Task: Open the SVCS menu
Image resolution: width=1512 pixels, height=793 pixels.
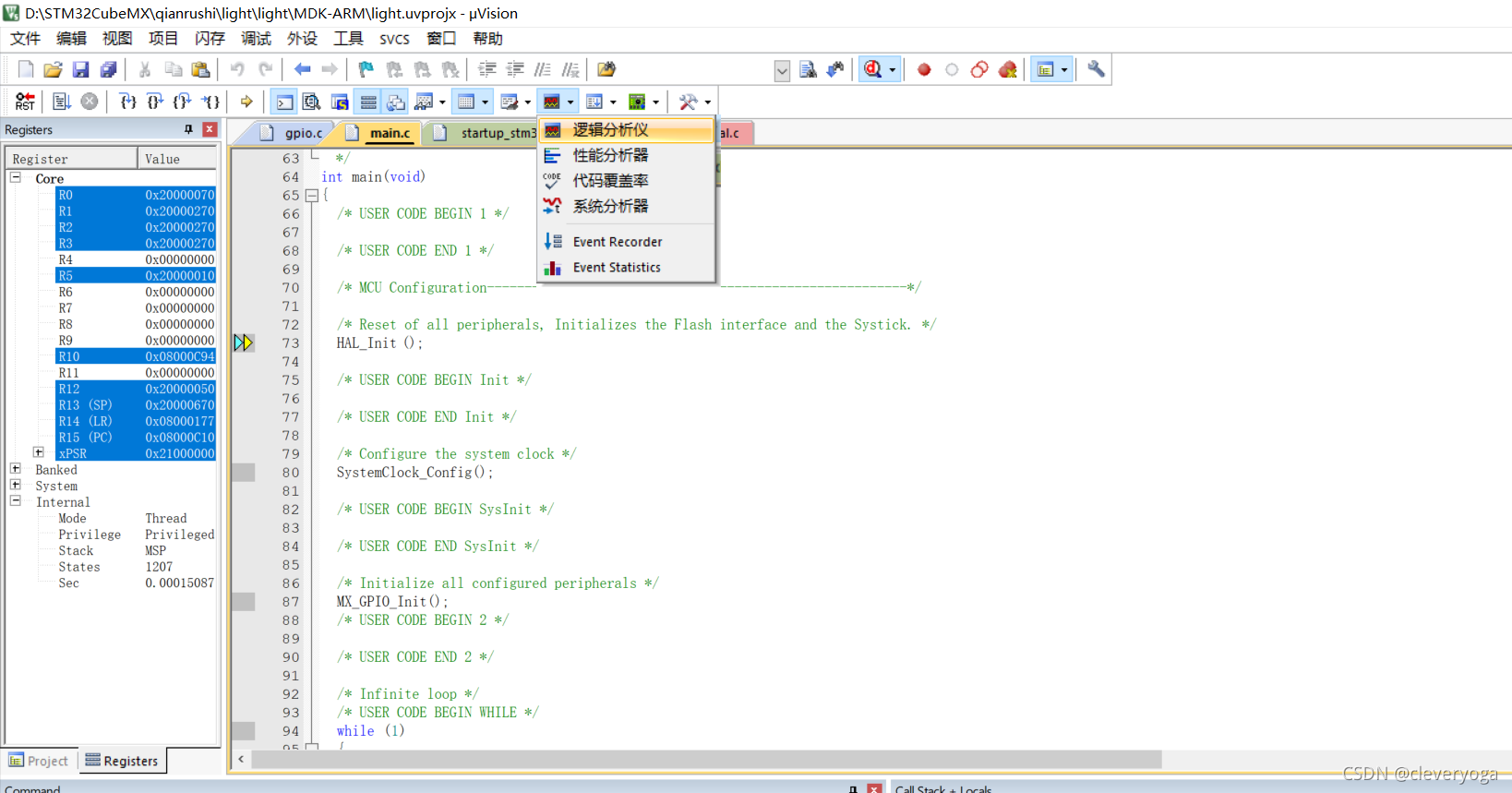Action: (x=394, y=39)
